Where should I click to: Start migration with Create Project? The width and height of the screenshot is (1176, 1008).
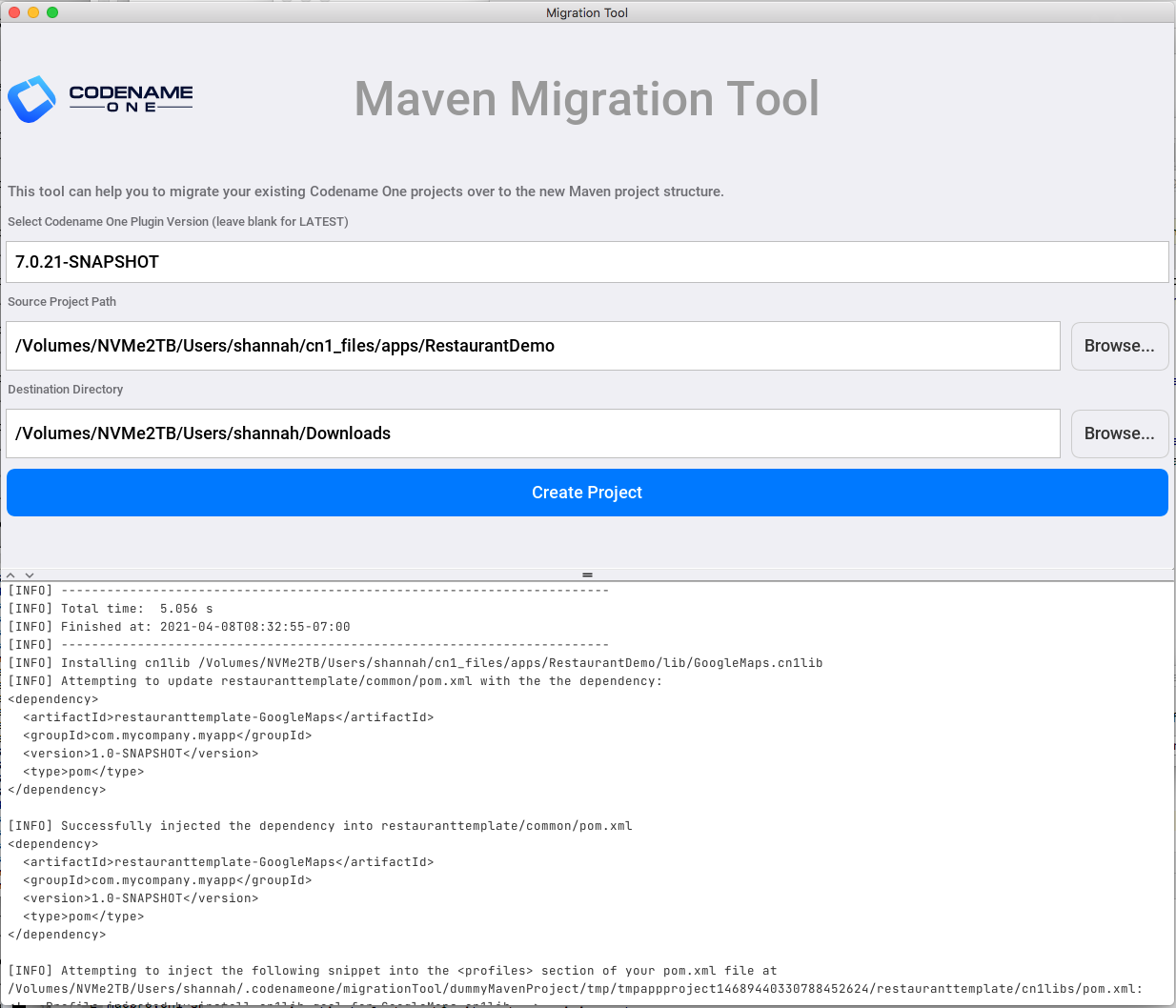click(587, 493)
